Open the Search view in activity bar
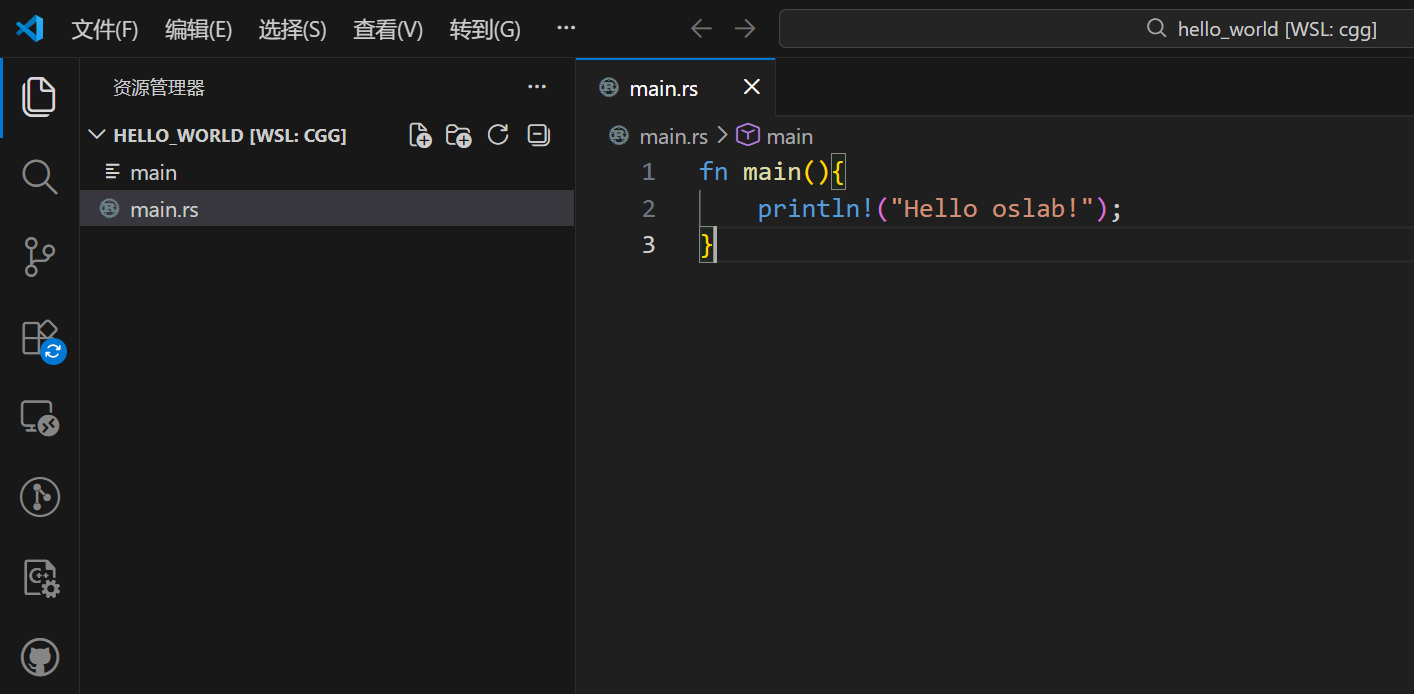The image size is (1414, 694). [x=39, y=177]
